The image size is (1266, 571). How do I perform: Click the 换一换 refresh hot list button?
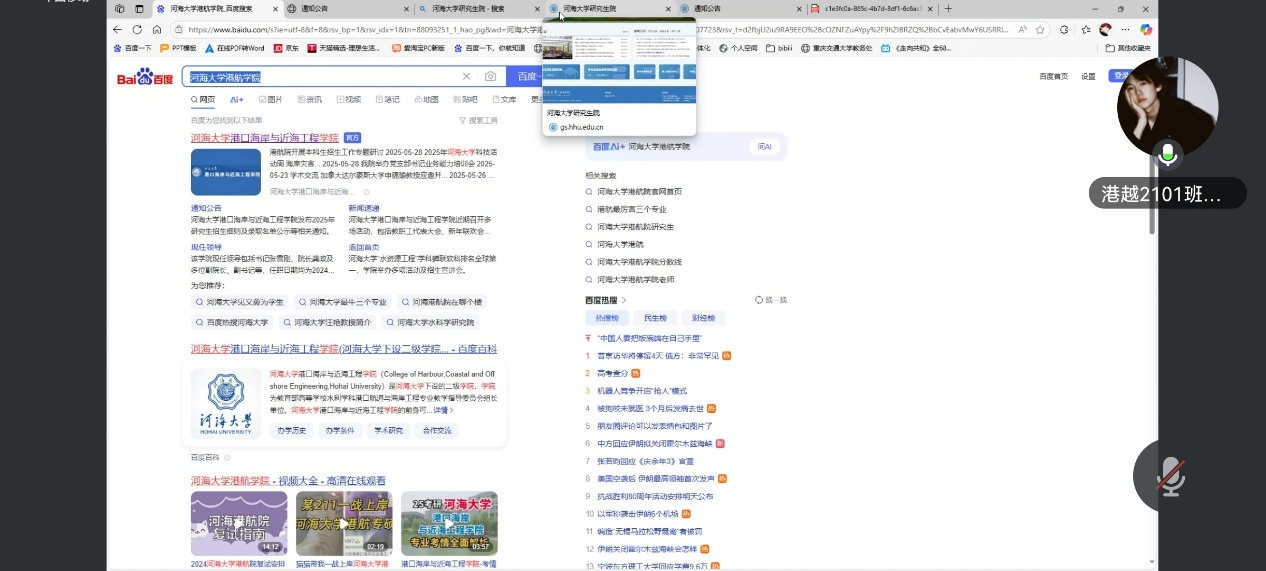771,300
